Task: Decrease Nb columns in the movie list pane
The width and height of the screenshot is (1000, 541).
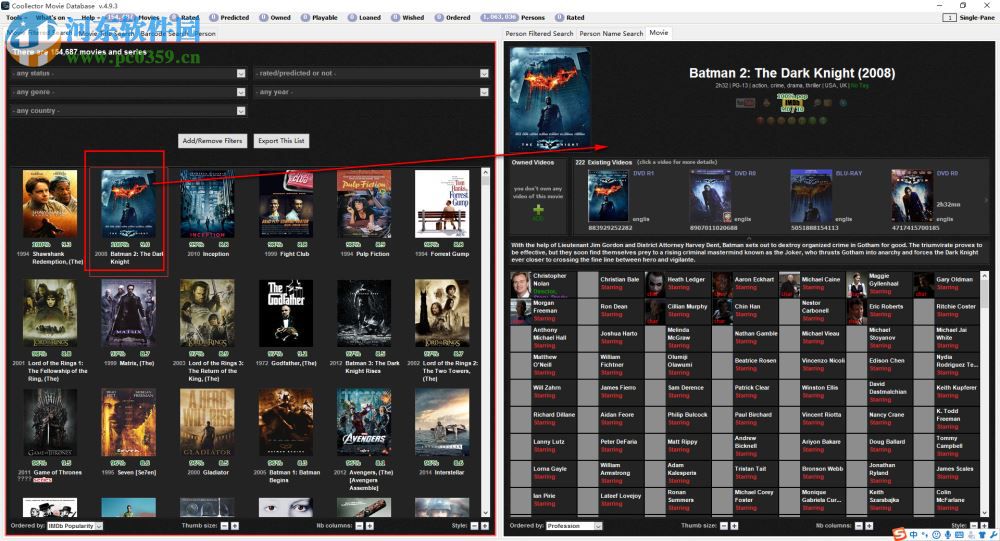Action: pos(360,526)
